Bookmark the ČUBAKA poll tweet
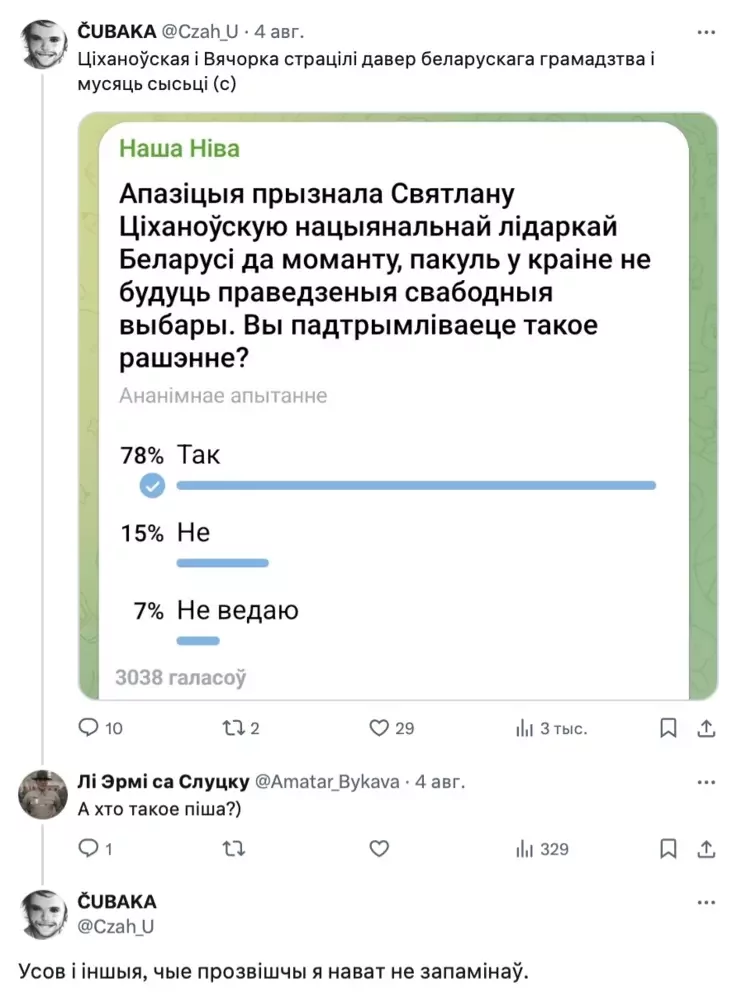 (668, 728)
